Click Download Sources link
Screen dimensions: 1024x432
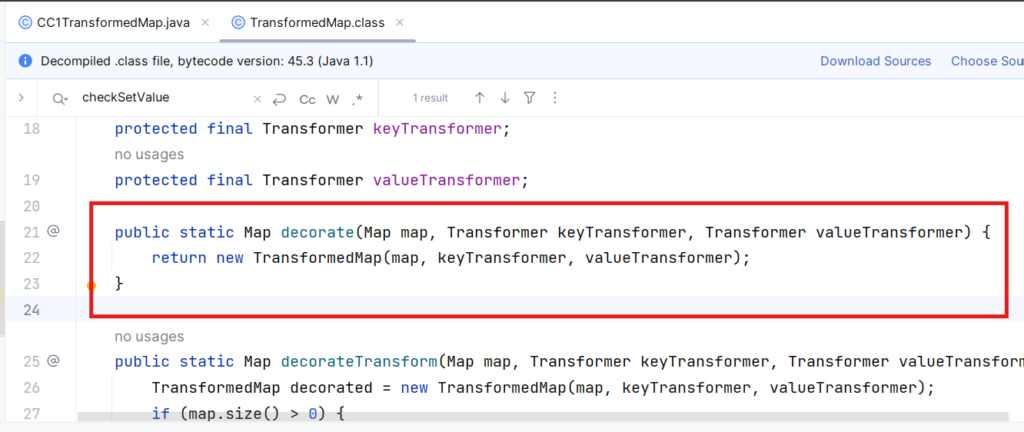[875, 61]
